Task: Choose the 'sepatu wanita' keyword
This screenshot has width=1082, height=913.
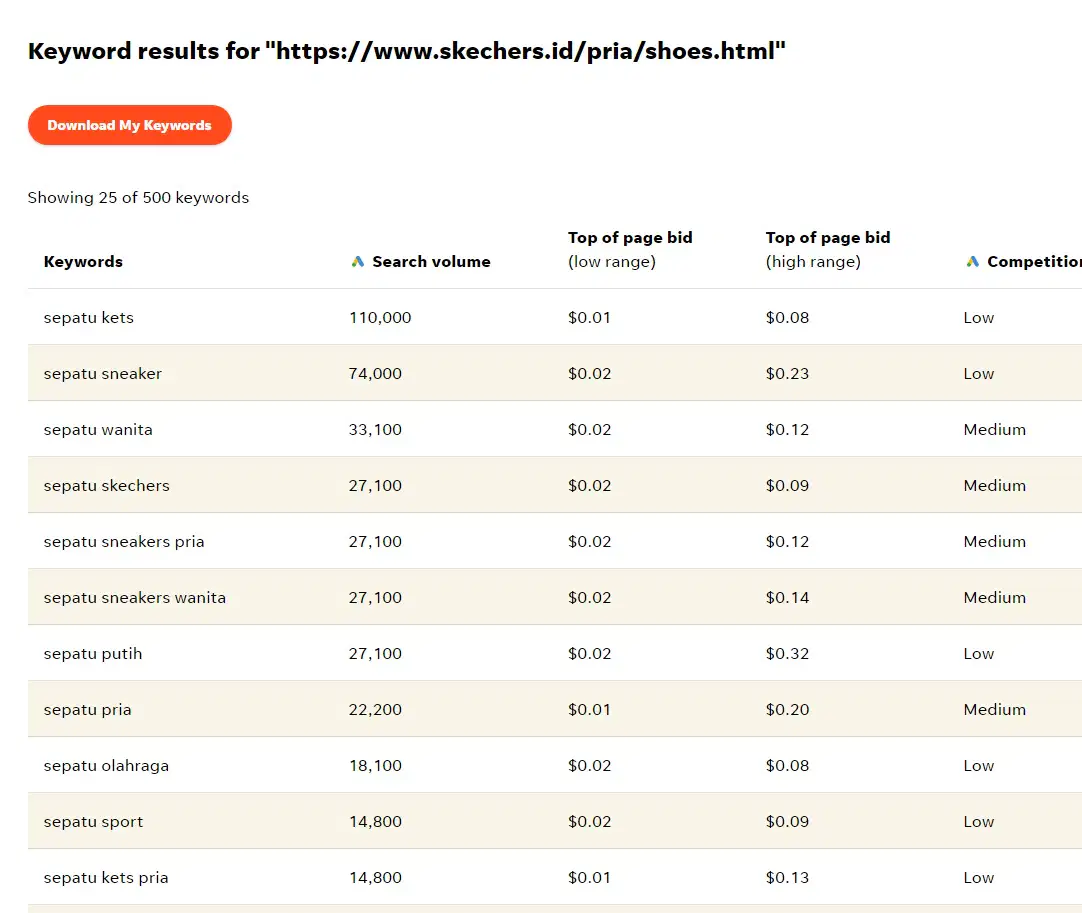Action: point(98,429)
